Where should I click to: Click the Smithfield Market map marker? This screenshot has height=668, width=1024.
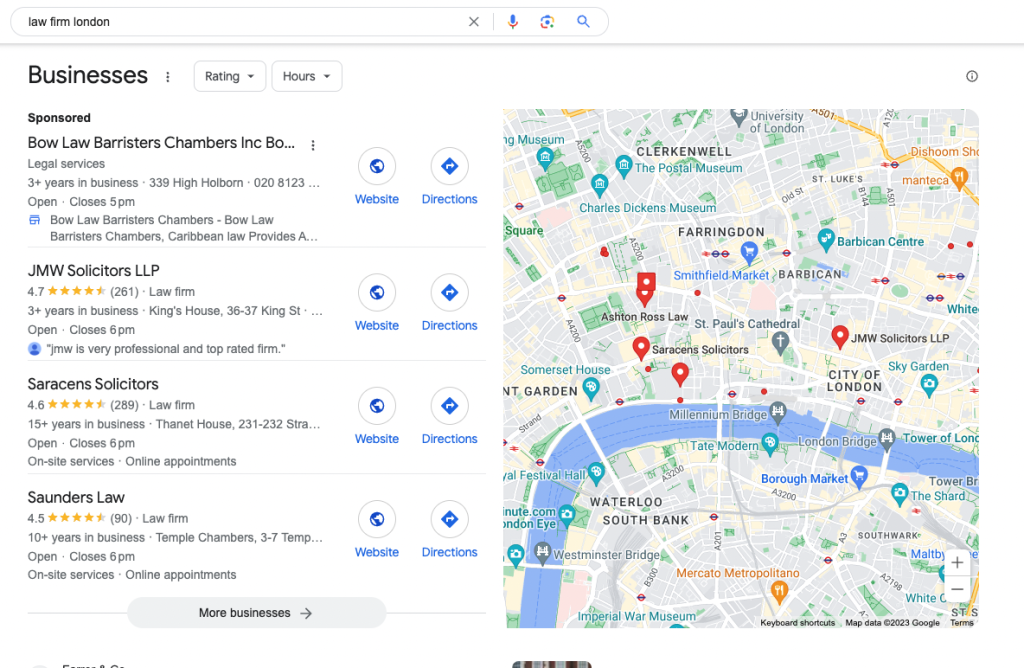[749, 251]
